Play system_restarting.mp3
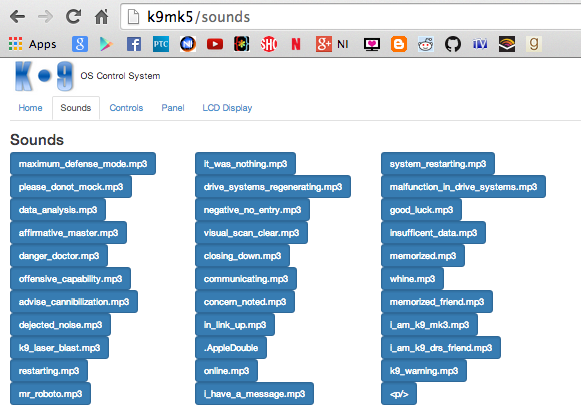The height and width of the screenshot is (416, 581). (438, 163)
